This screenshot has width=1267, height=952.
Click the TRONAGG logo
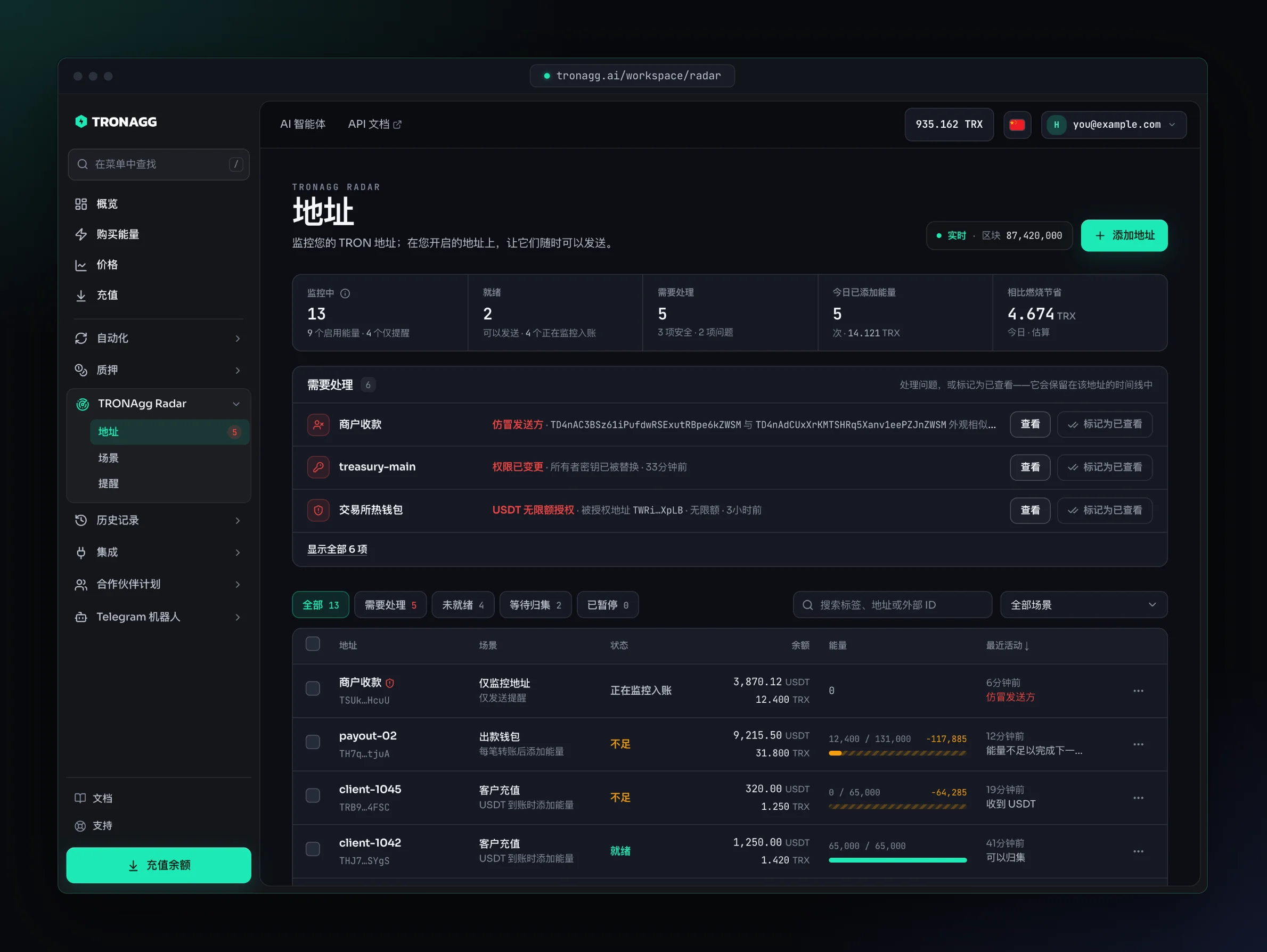[x=116, y=121]
